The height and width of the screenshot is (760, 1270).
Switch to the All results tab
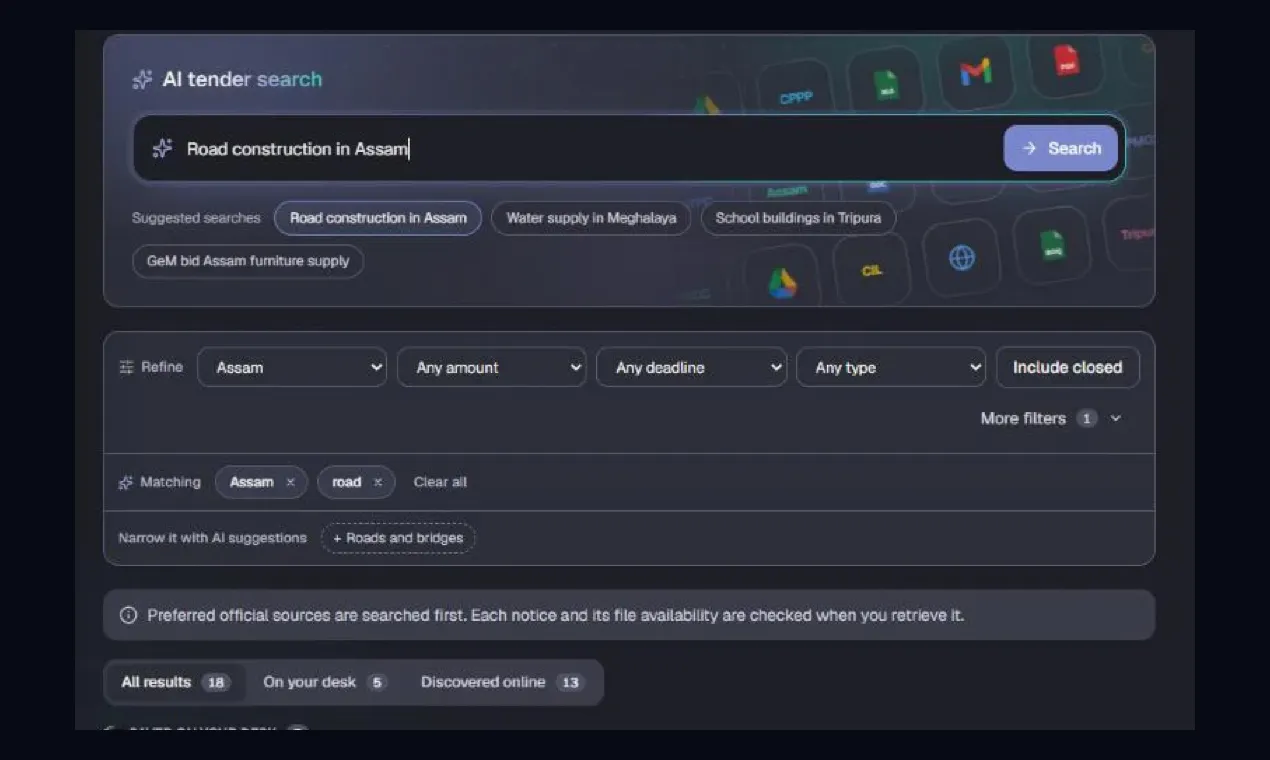tap(175, 682)
